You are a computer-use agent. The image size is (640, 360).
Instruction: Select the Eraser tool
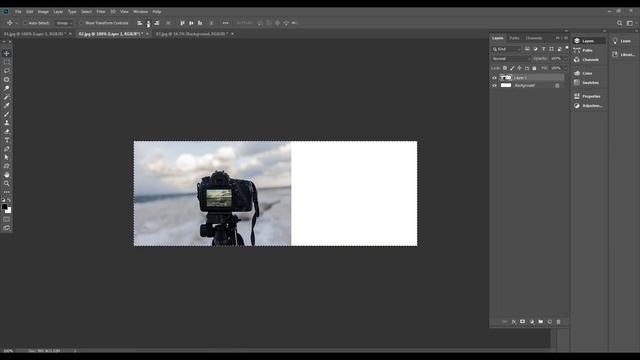[x=7, y=131]
